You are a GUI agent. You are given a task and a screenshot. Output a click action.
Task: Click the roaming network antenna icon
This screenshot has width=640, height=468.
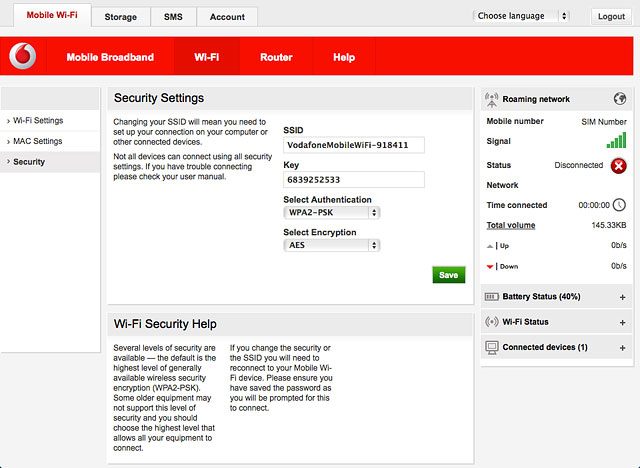pyautogui.click(x=491, y=100)
